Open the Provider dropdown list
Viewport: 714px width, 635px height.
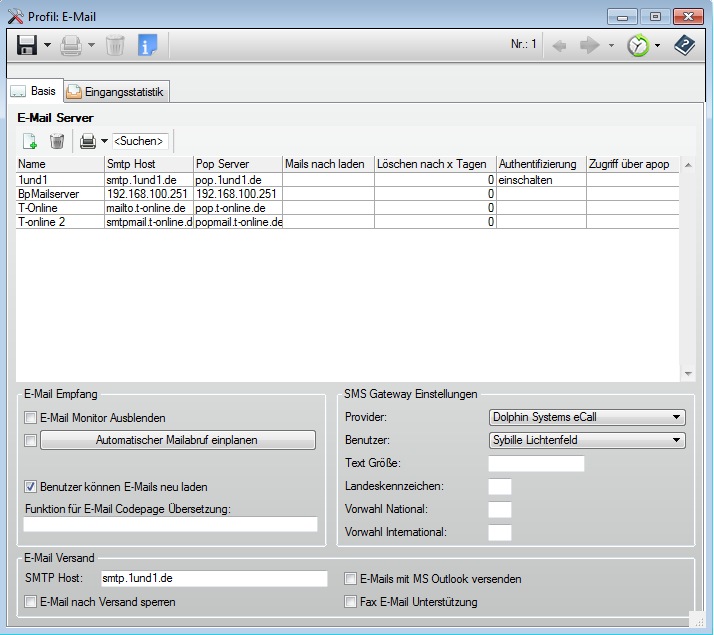click(677, 417)
